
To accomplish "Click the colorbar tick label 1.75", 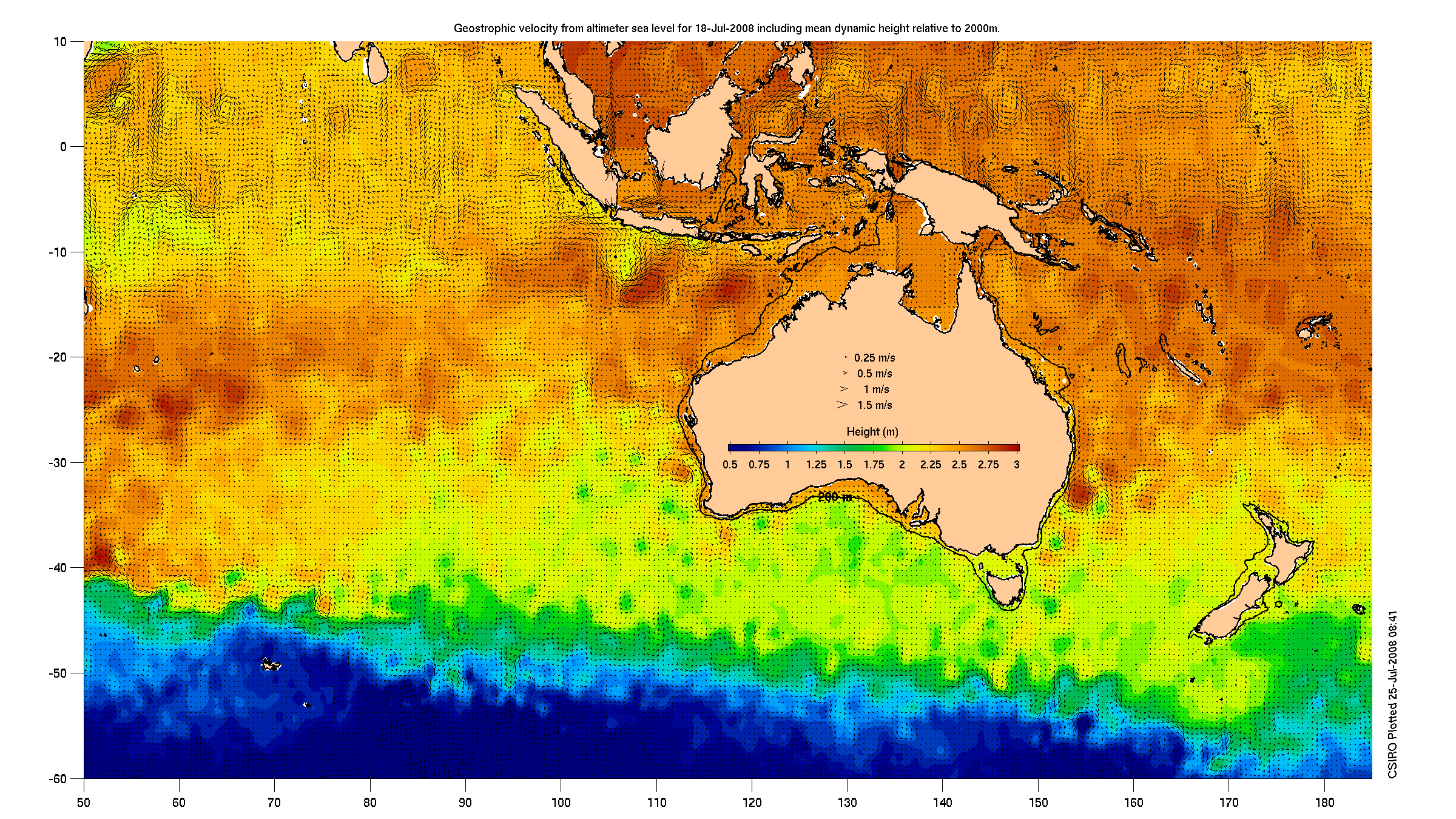I will (x=874, y=465).
